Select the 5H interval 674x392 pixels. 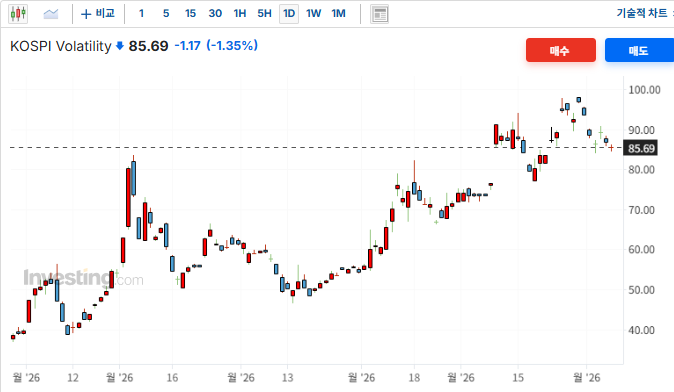point(264,14)
